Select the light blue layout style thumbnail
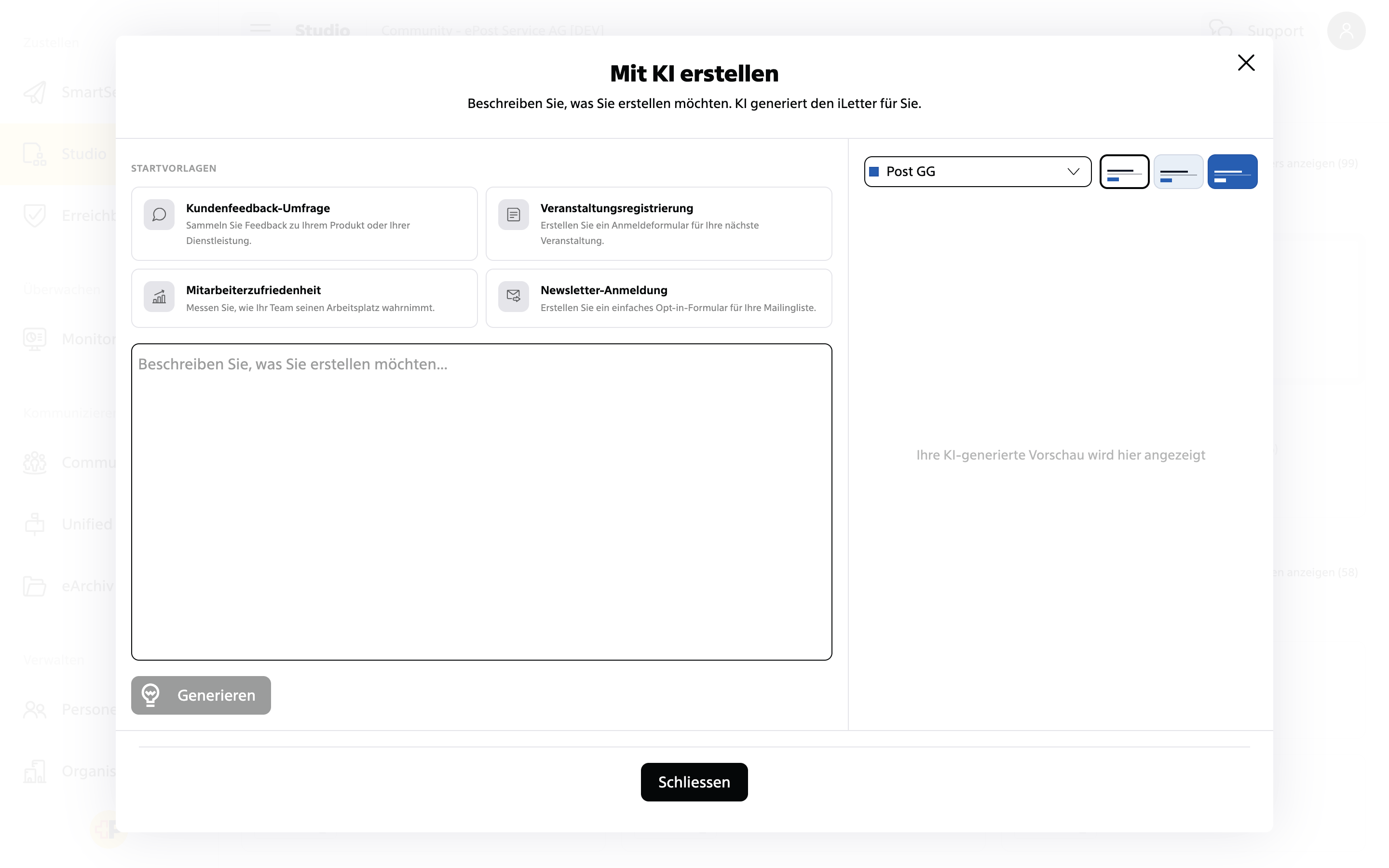This screenshot has height=868, width=1389. (x=1178, y=172)
